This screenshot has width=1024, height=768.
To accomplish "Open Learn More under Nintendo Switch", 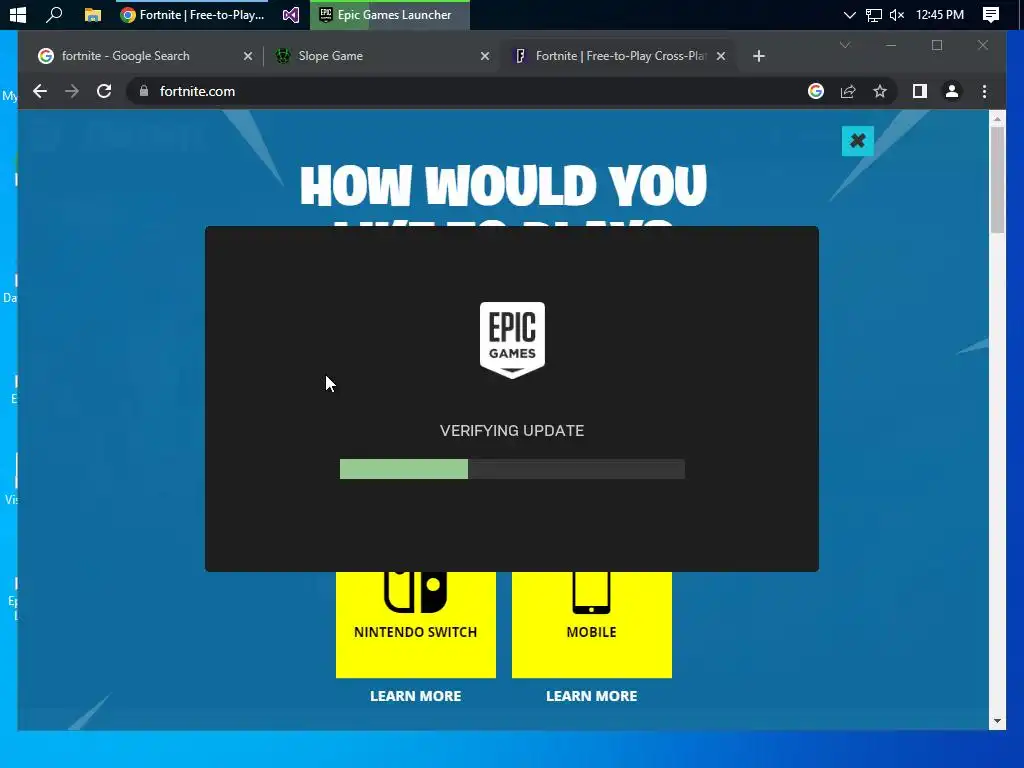I will coord(415,696).
